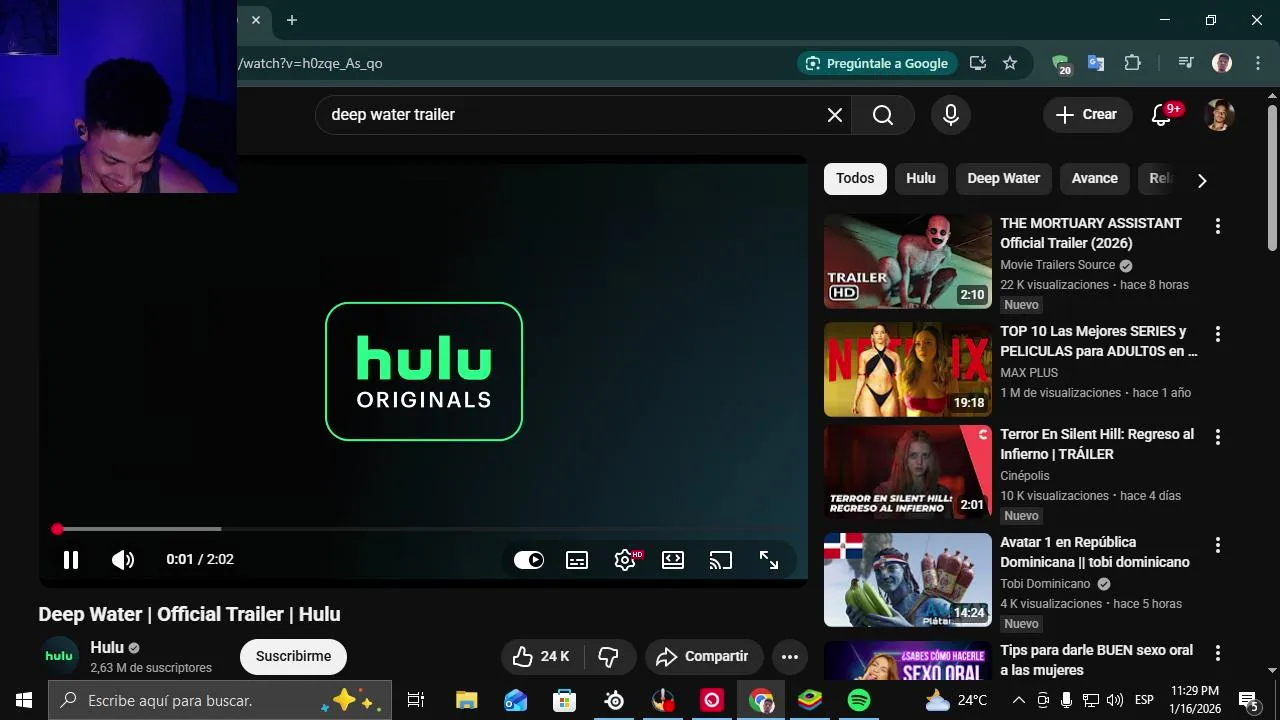Image resolution: width=1280 pixels, height=720 pixels.
Task: Subscribe to Hulu with Suscribirme
Action: point(293,657)
